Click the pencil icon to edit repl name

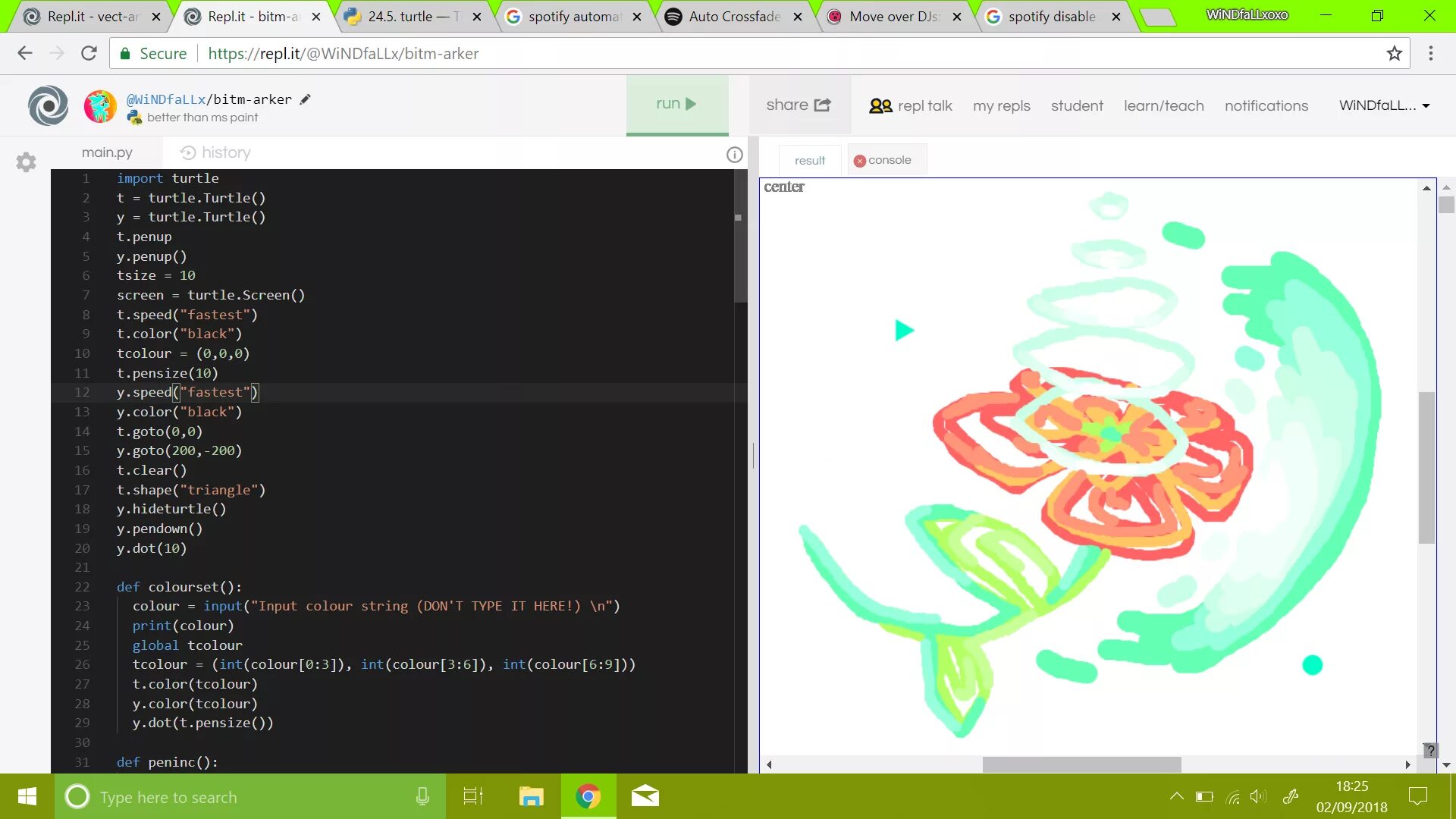click(305, 99)
